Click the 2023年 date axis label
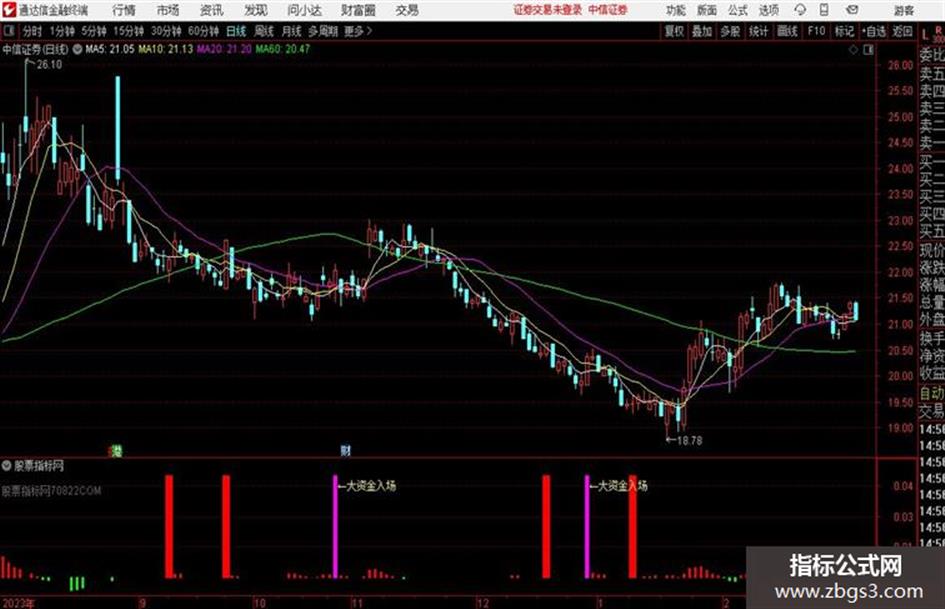 coord(18,603)
